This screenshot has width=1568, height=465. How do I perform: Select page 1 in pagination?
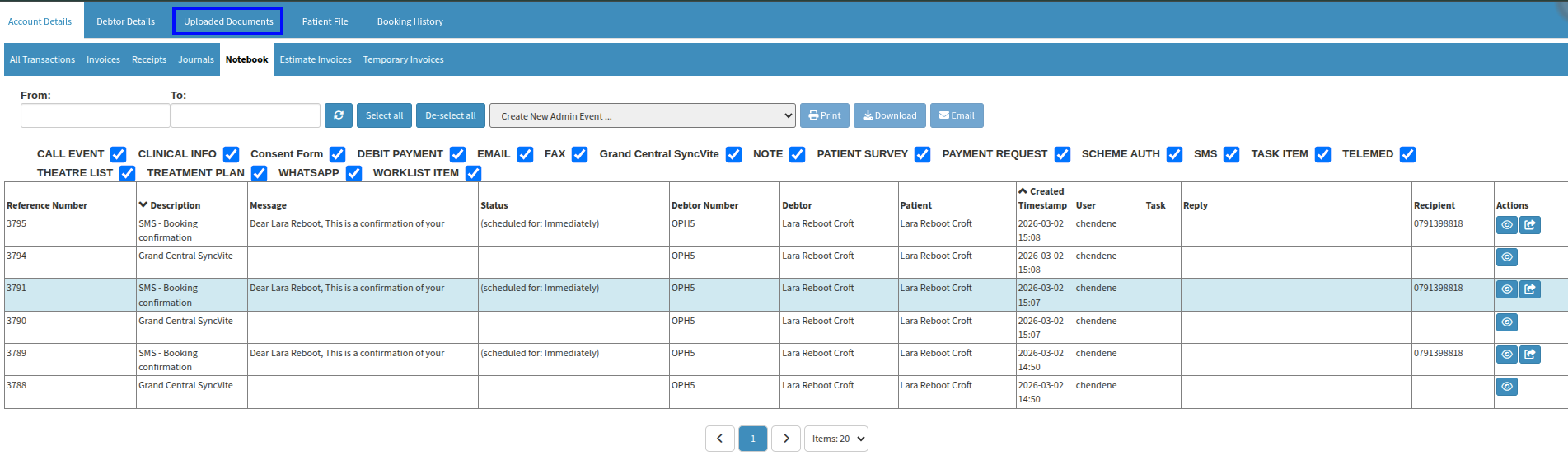pos(753,439)
